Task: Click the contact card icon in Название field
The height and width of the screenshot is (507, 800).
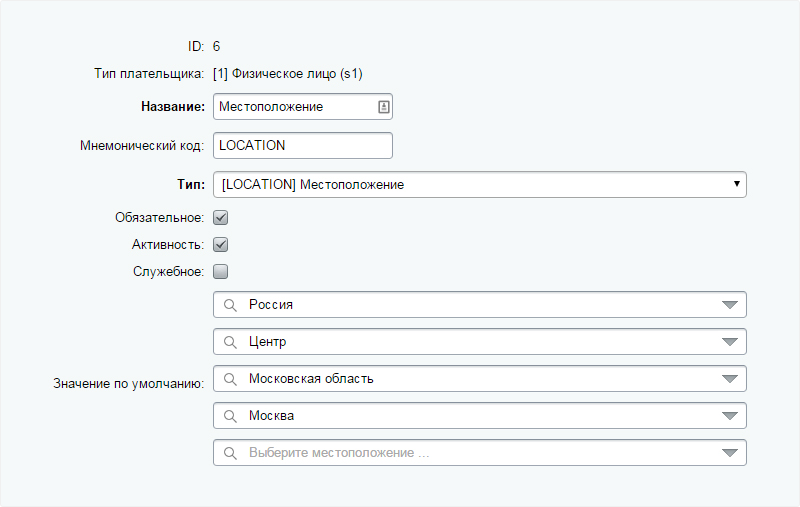Action: pos(383,107)
